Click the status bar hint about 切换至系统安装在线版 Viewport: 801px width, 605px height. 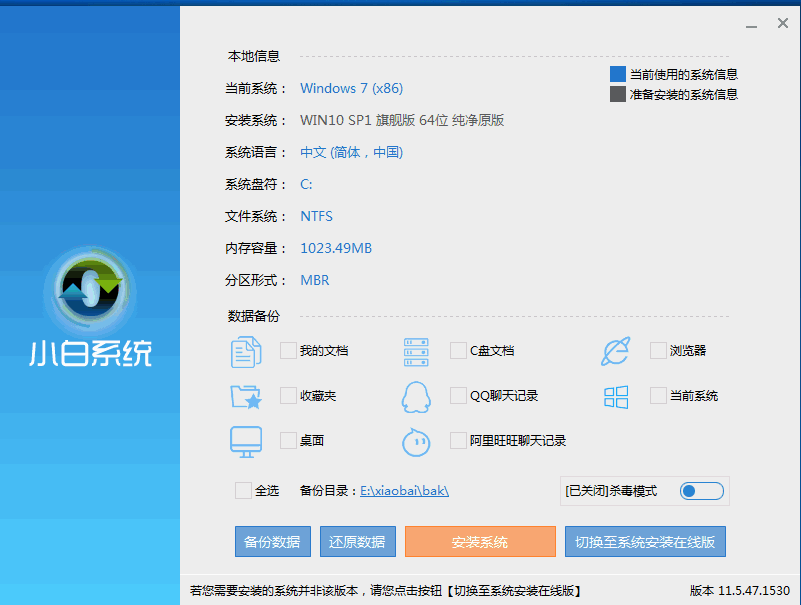coord(386,591)
